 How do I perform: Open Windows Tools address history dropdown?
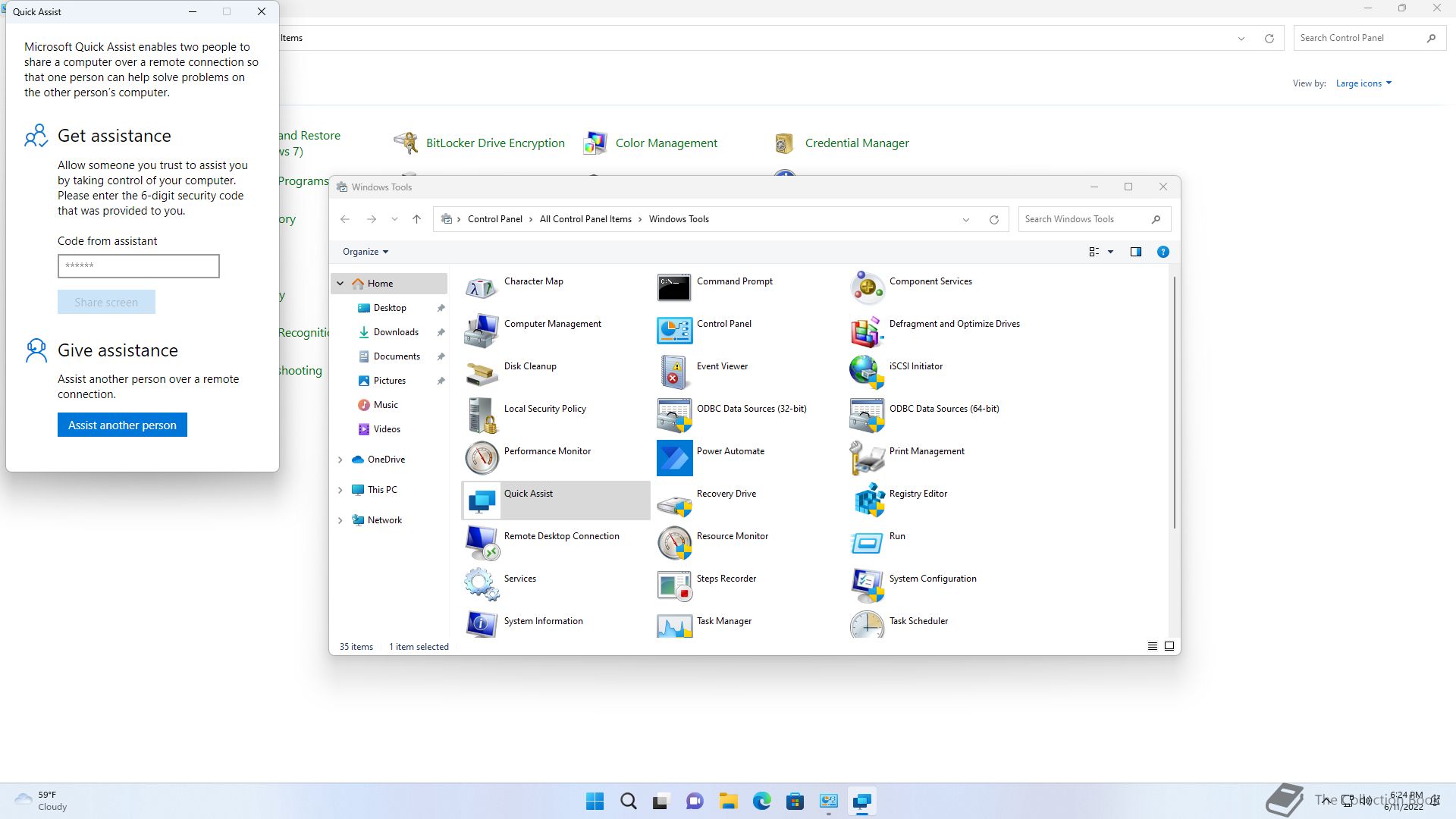click(965, 220)
